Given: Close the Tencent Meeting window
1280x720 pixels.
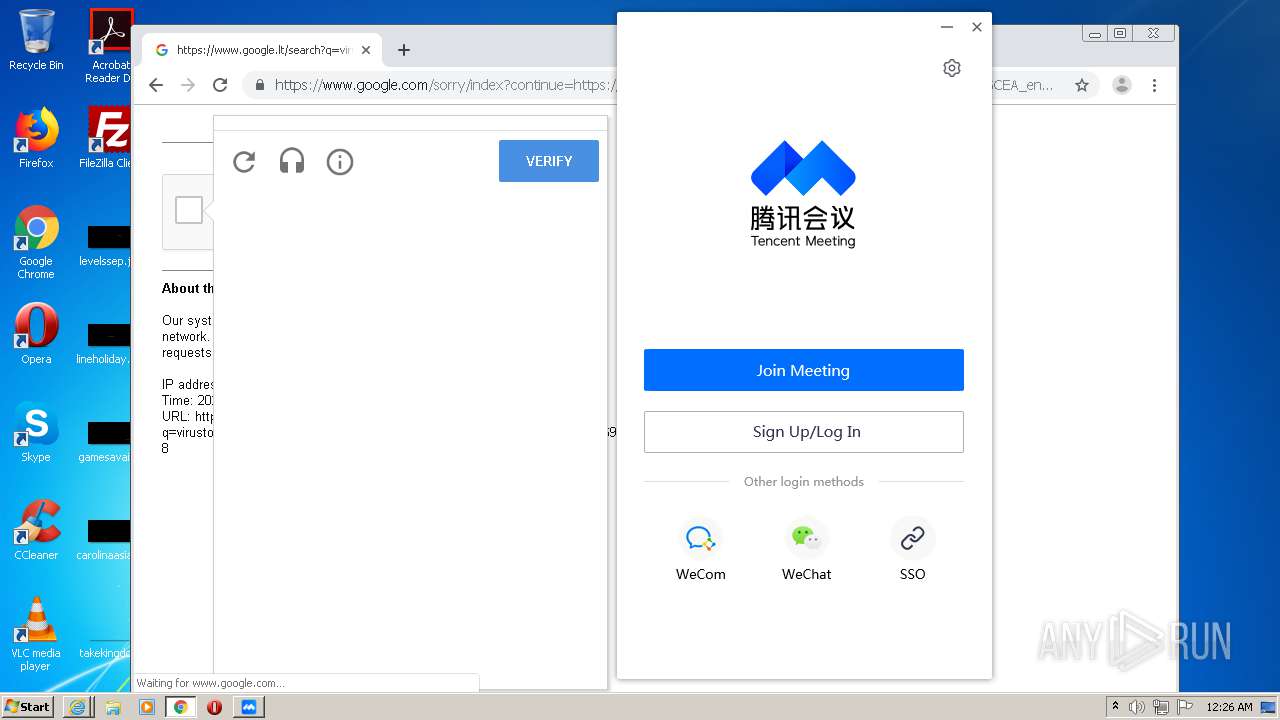Looking at the screenshot, I should 977,27.
